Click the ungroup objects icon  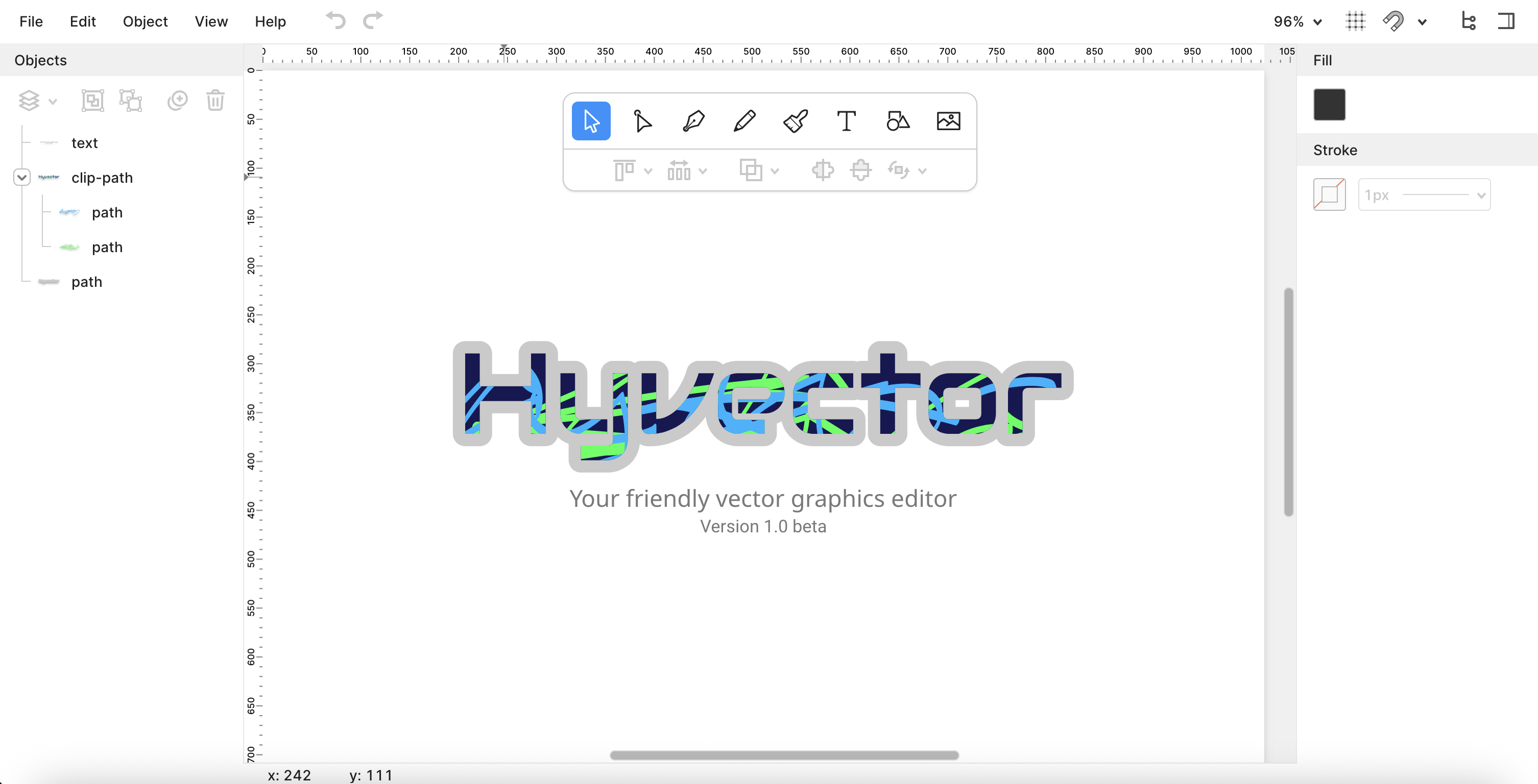[131, 101]
